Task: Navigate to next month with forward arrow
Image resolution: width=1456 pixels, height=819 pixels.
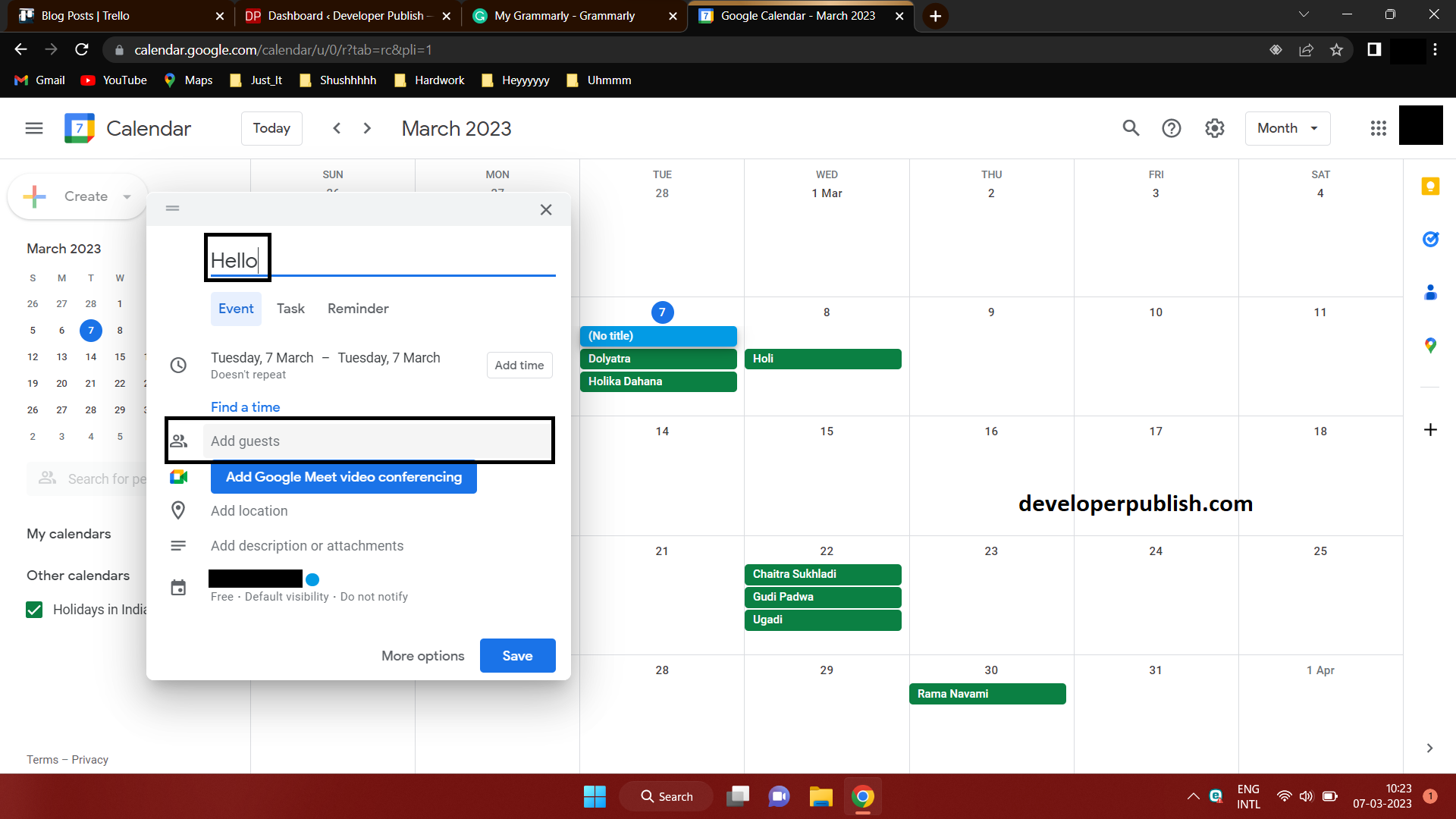Action: pyautogui.click(x=366, y=128)
